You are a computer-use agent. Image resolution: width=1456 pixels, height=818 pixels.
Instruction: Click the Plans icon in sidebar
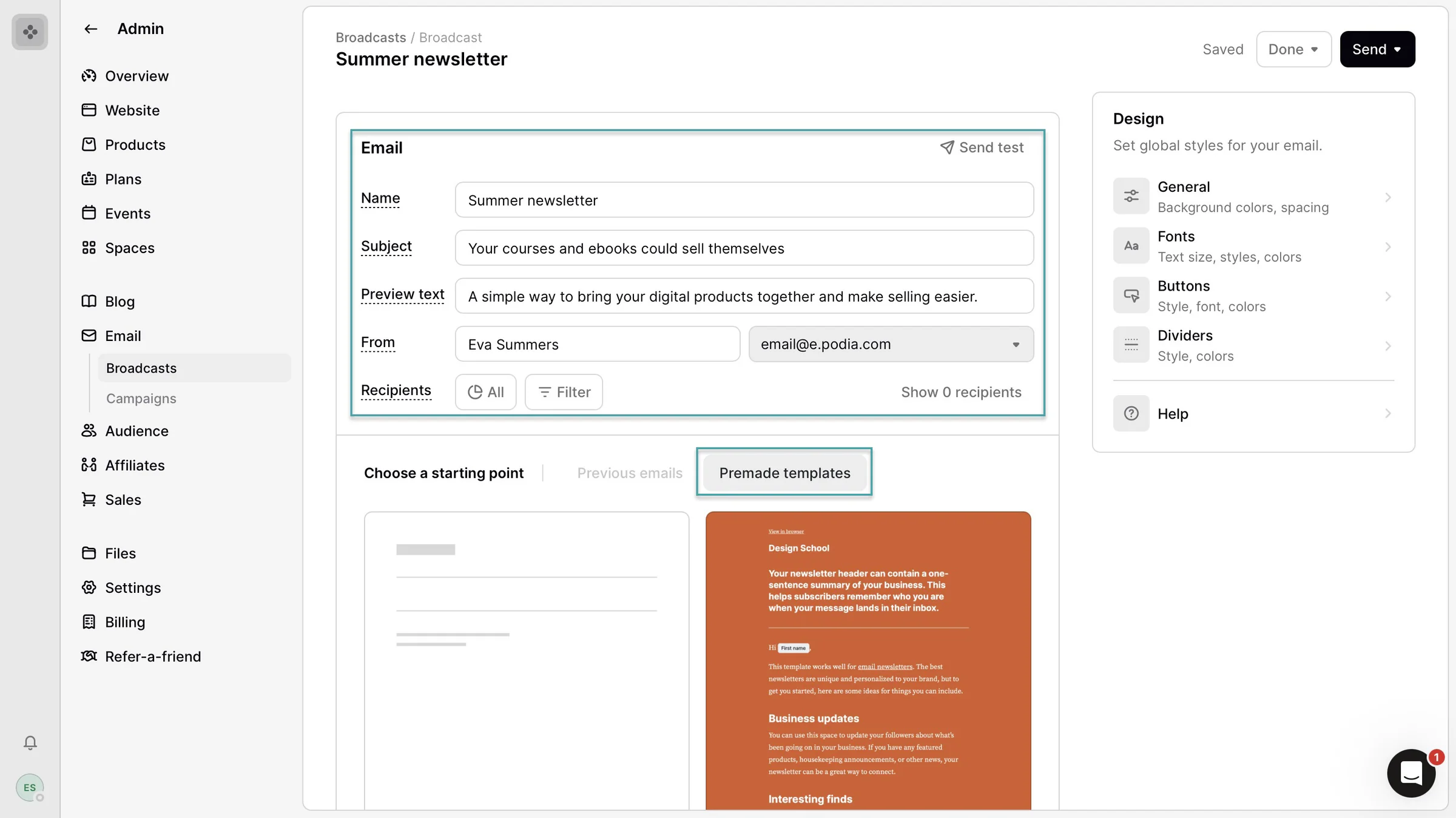(89, 179)
